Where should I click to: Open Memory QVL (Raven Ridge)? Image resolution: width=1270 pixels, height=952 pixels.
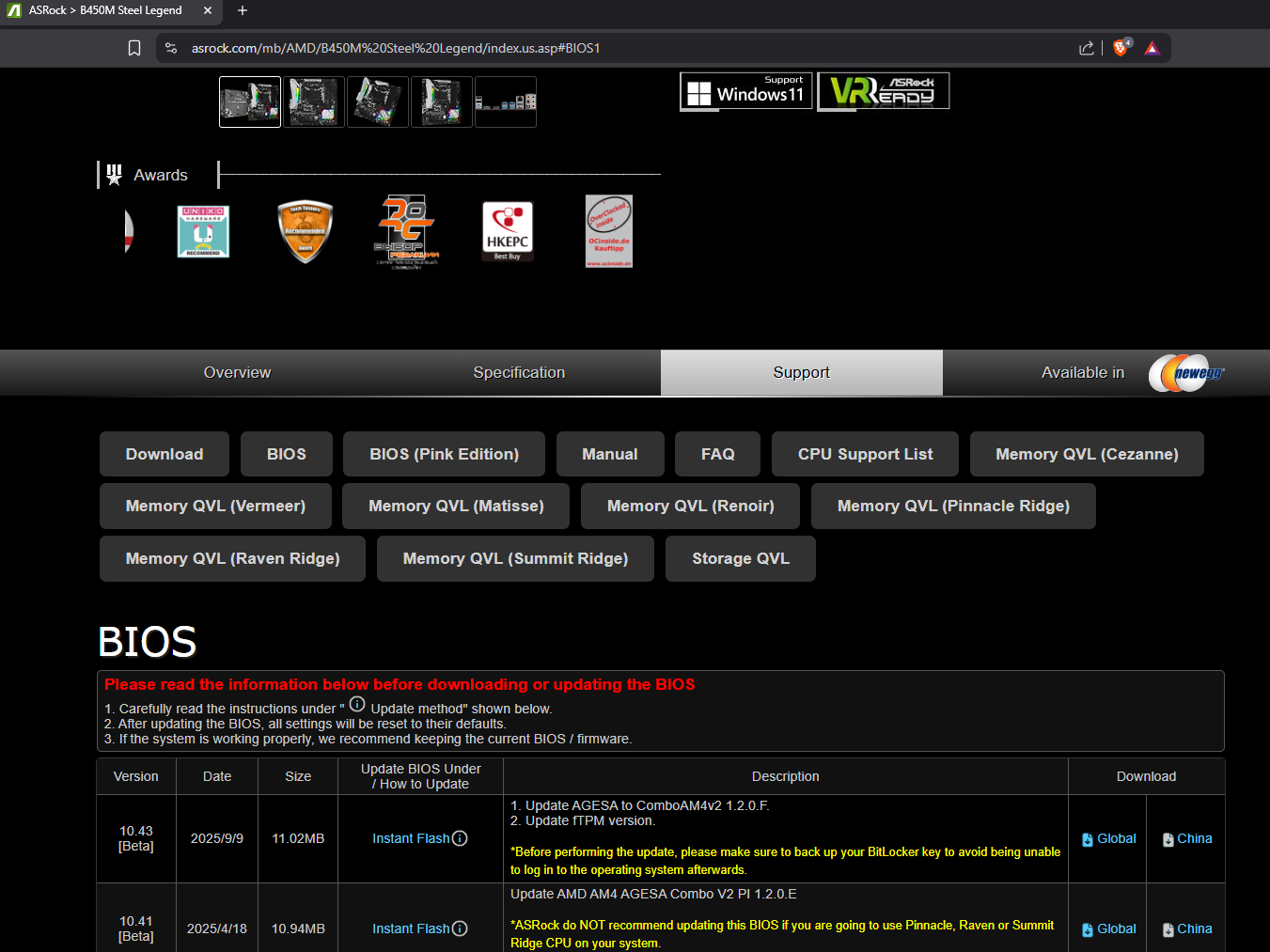click(x=233, y=558)
